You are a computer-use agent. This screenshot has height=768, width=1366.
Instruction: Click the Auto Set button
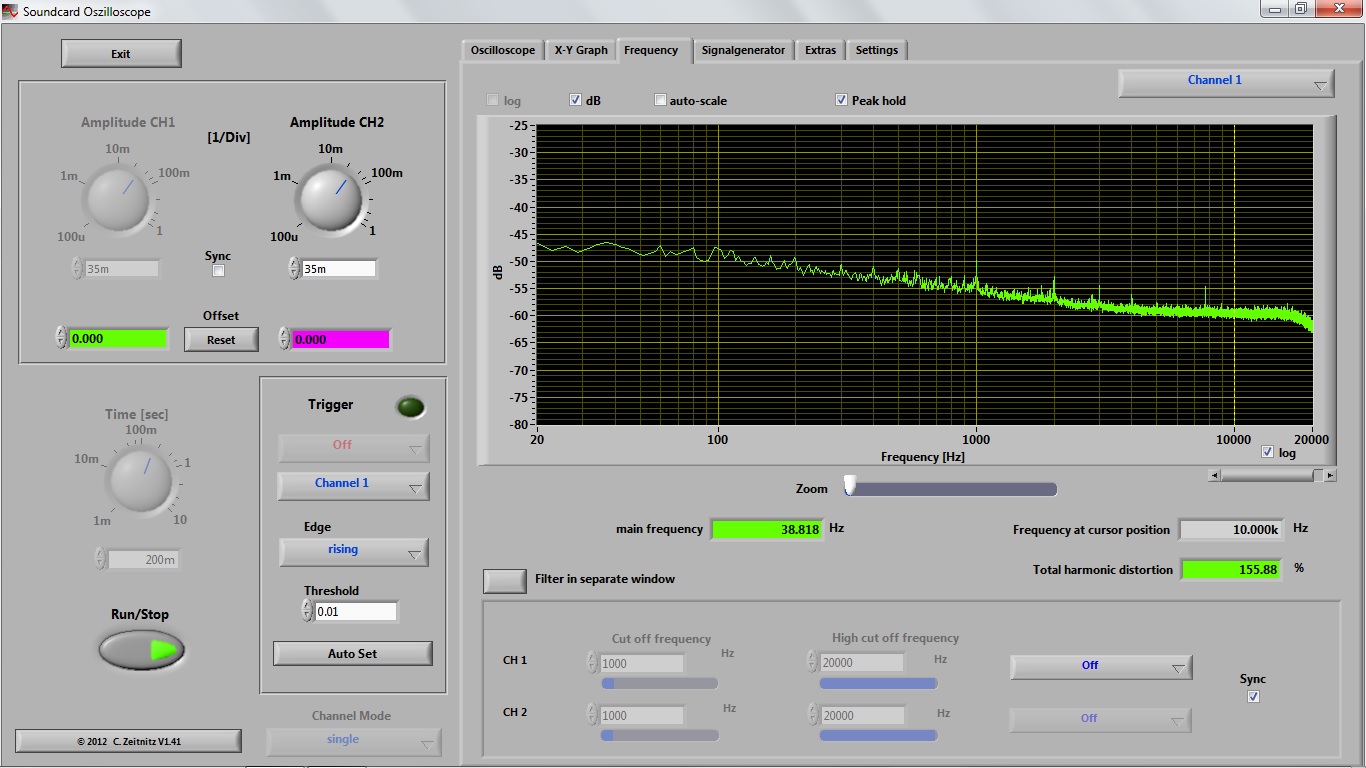pos(352,653)
